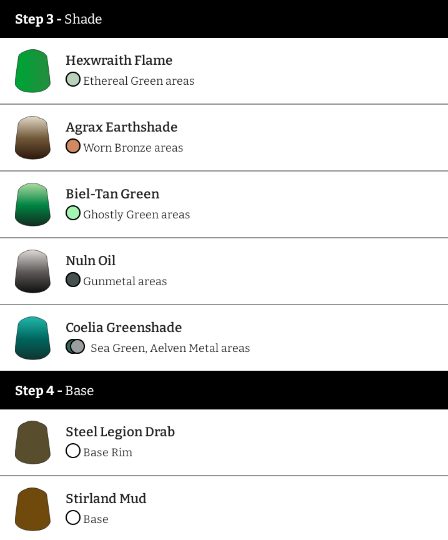Click the Worn Bronze color swatch circle

coord(73,146)
